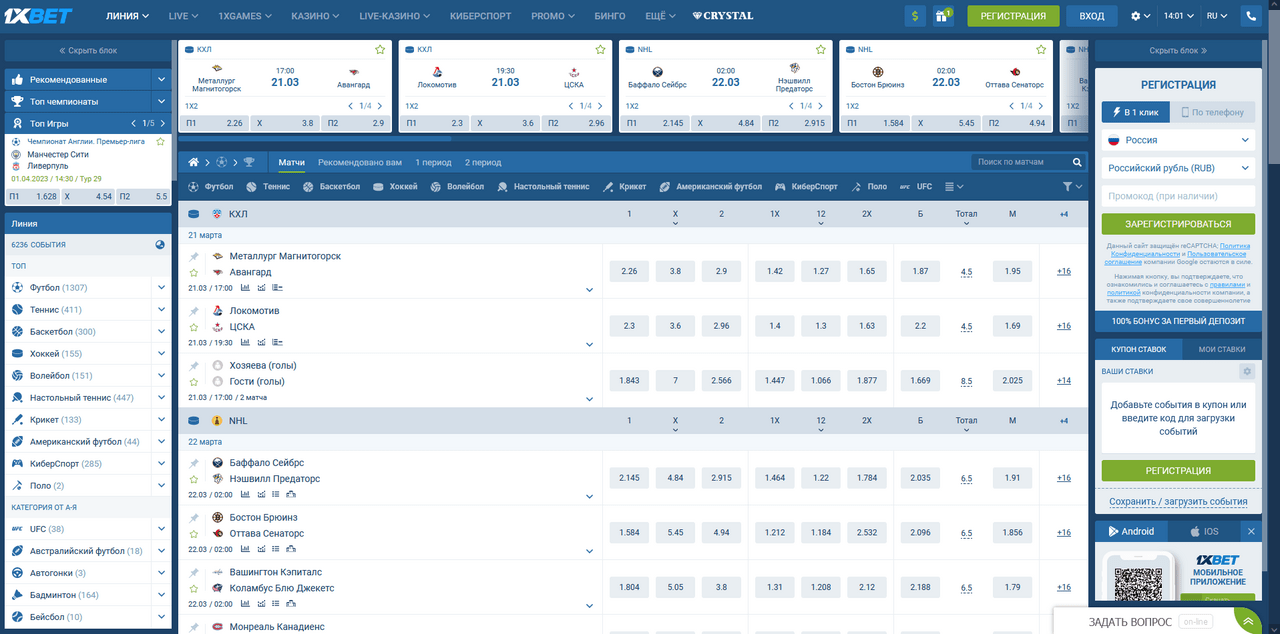Go to previous market on first КХЛ card
The width and height of the screenshot is (1280, 634).
click(x=350, y=106)
